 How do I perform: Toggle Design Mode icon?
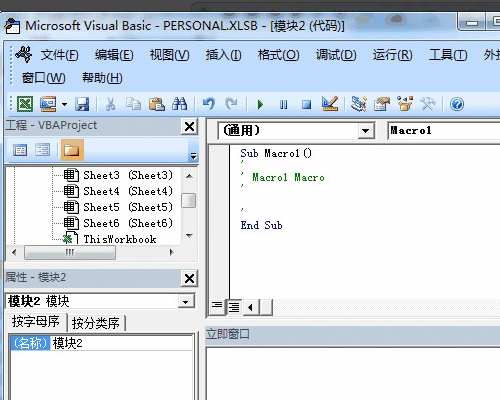(x=330, y=104)
